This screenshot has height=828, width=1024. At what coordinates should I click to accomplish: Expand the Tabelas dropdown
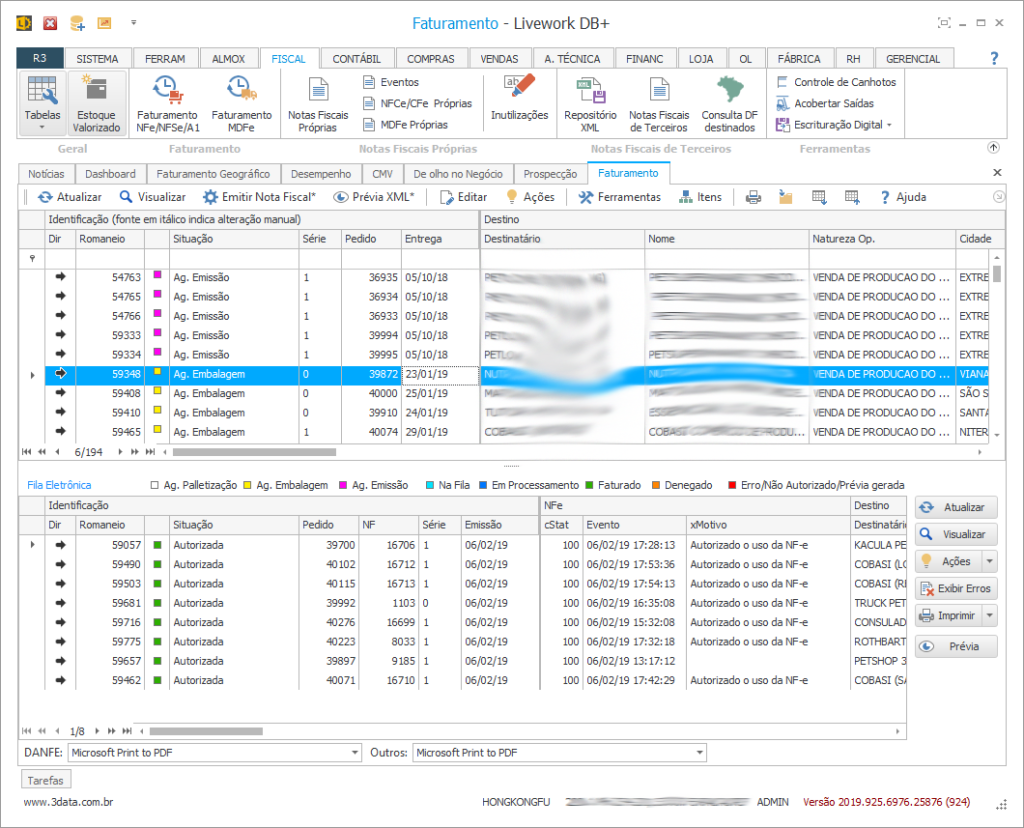(x=42, y=127)
